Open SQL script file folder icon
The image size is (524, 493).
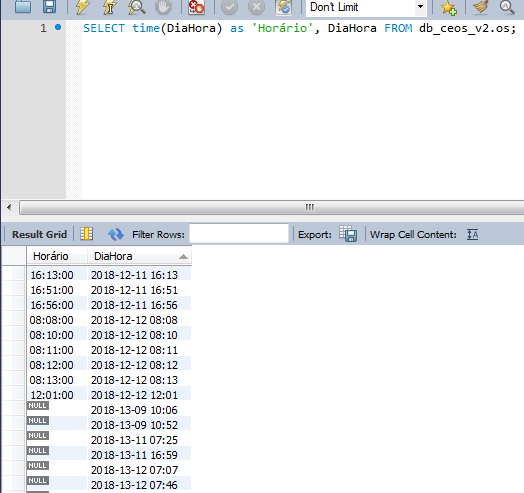pos(23,6)
